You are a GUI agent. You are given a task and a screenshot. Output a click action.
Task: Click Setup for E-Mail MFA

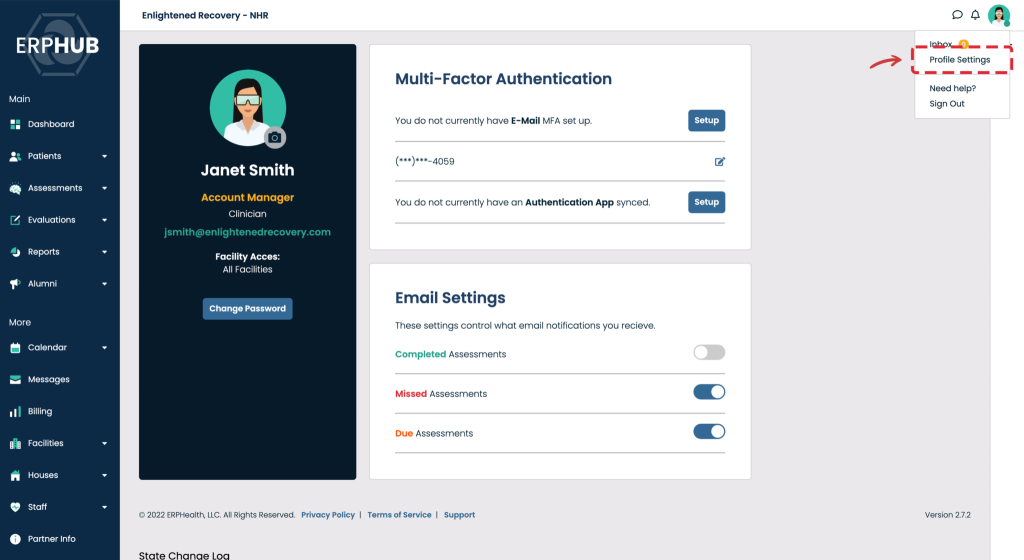707,120
